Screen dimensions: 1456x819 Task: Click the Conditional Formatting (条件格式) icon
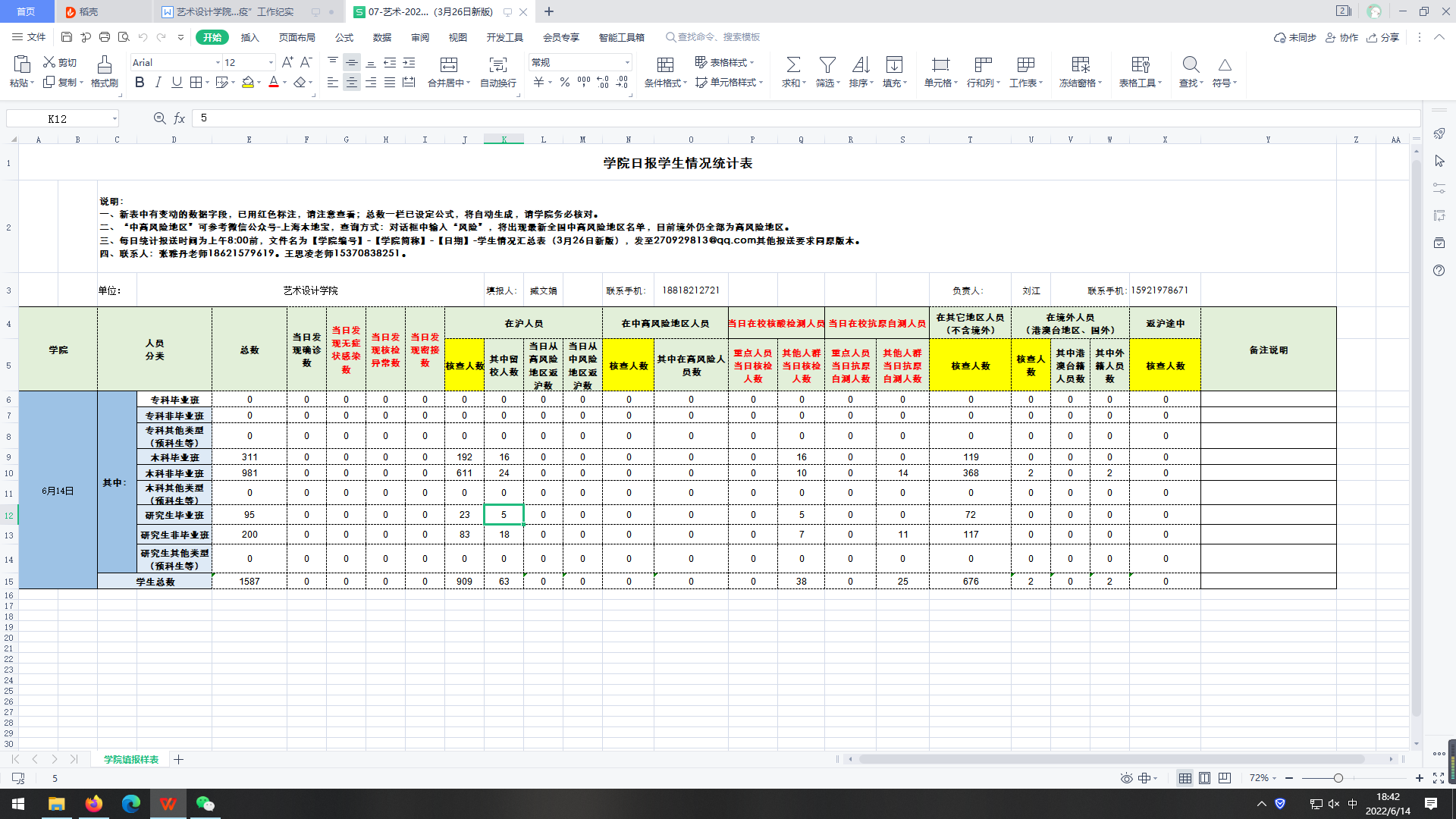(x=665, y=65)
